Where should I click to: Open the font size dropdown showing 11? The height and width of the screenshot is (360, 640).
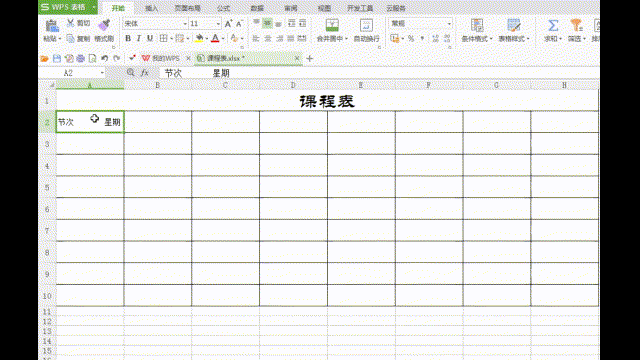[218, 24]
